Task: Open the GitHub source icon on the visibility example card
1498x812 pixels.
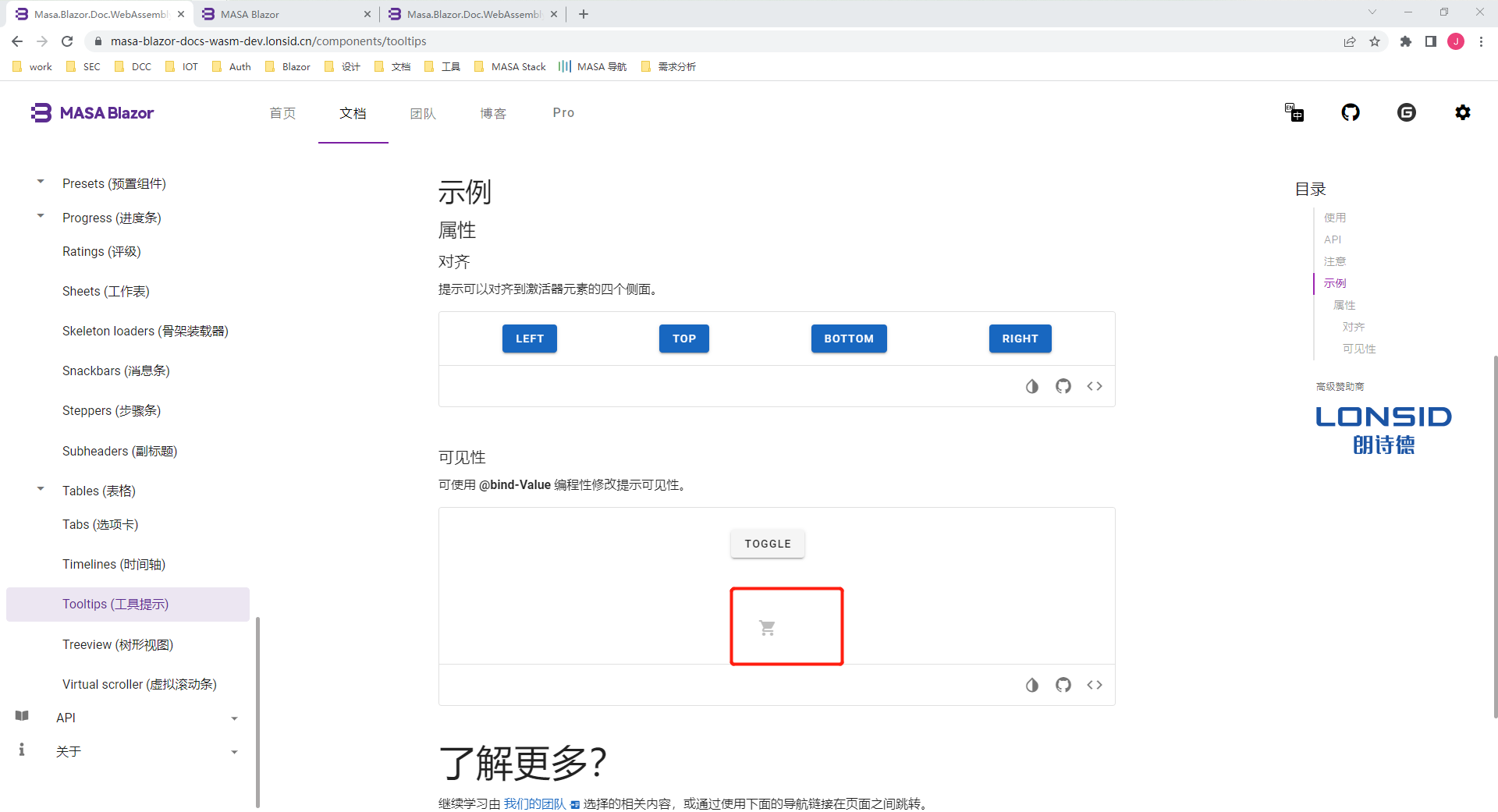Action: pos(1063,685)
